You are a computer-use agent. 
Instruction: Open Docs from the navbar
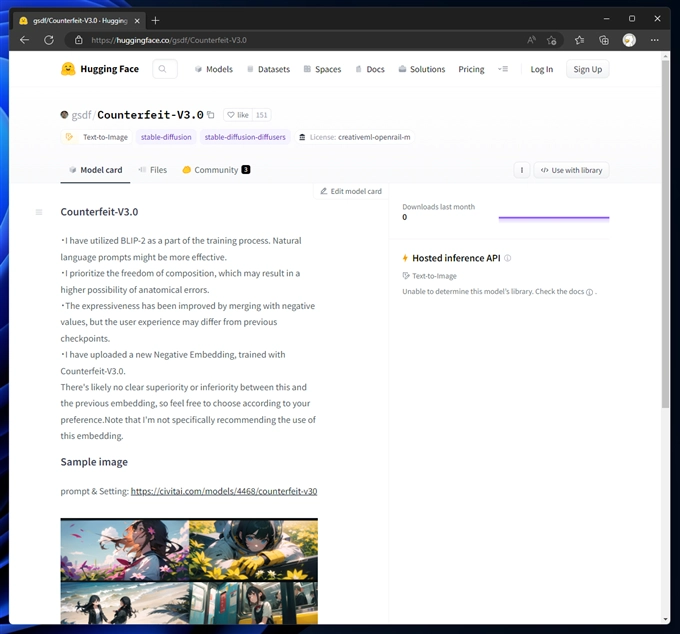point(370,69)
